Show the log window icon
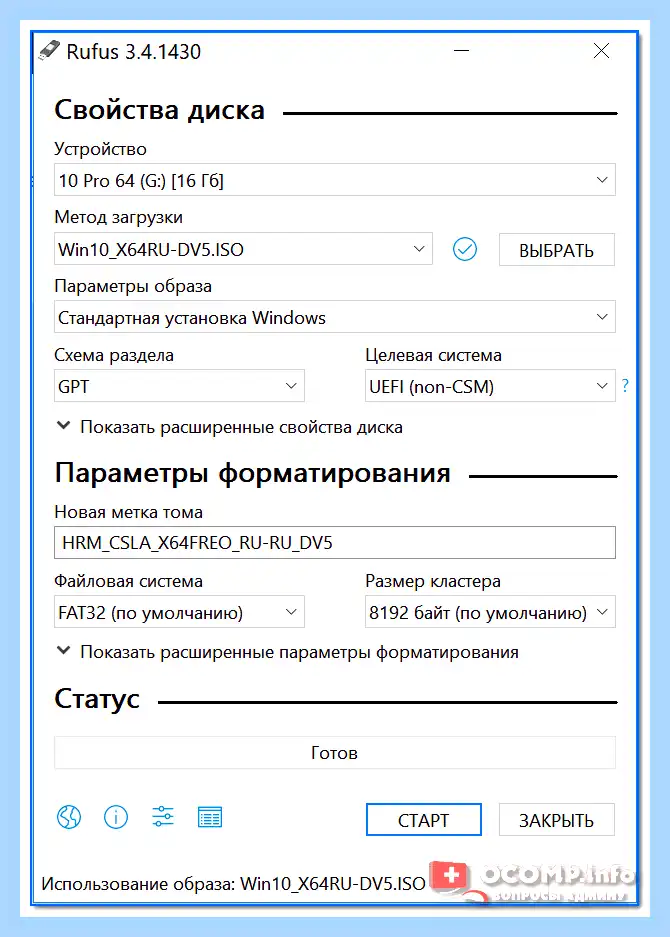Screen dimensions: 670x937 [210, 817]
